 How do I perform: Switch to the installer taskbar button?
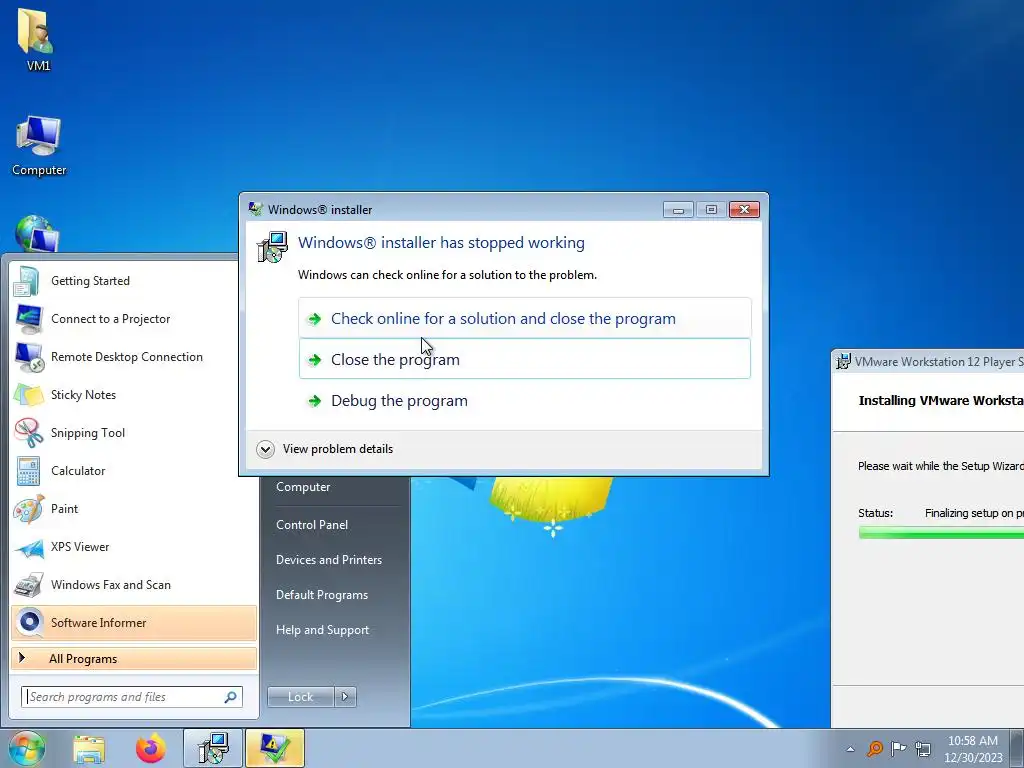(x=212, y=748)
